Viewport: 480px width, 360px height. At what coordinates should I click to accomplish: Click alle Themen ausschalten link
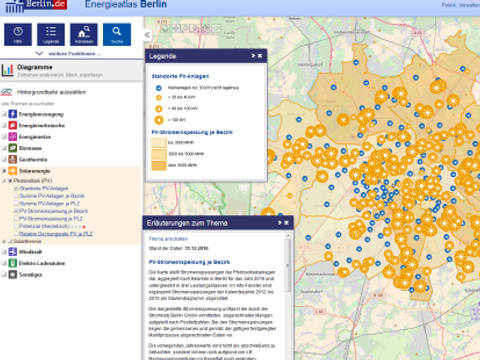[28, 104]
